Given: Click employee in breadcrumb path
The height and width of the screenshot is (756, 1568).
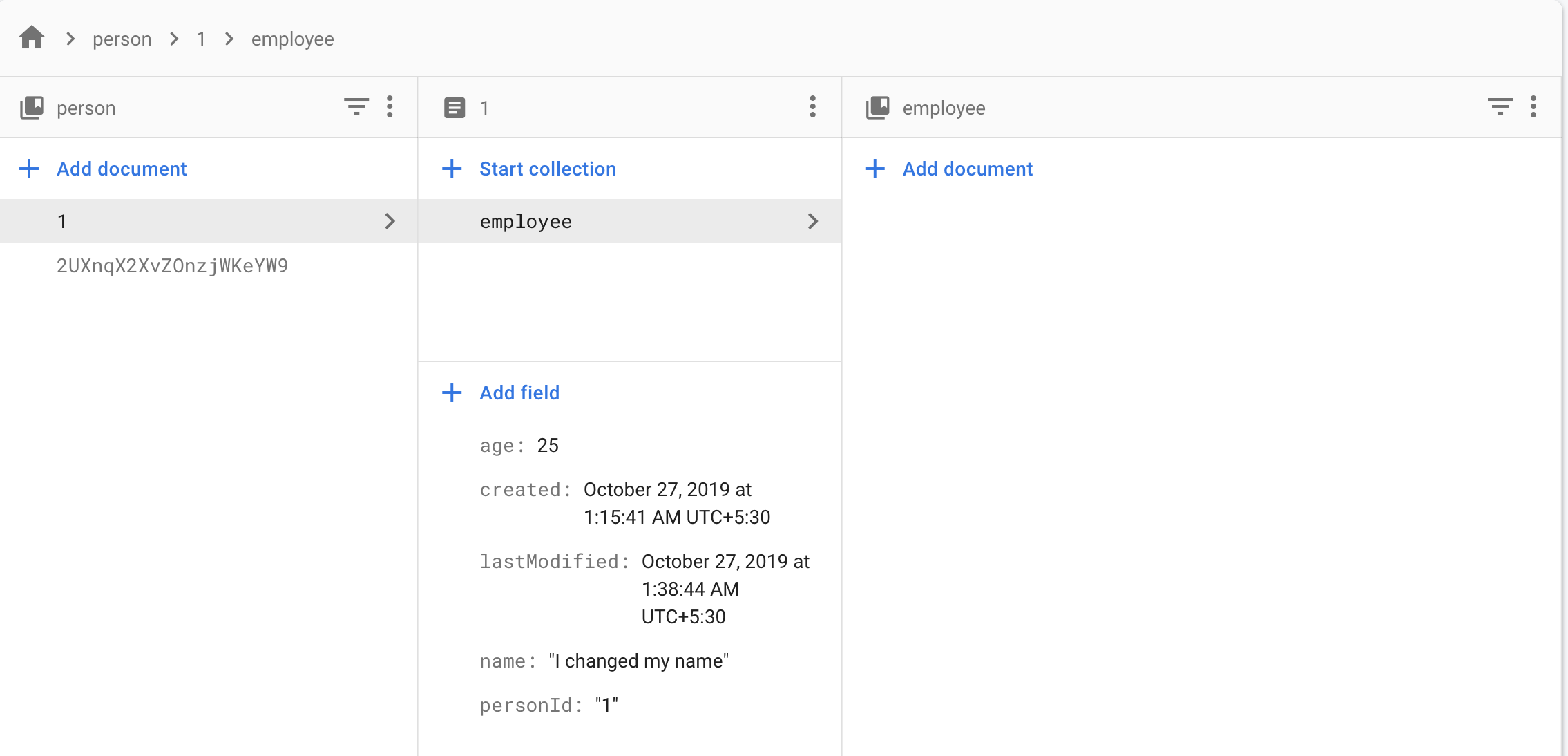Looking at the screenshot, I should (292, 39).
